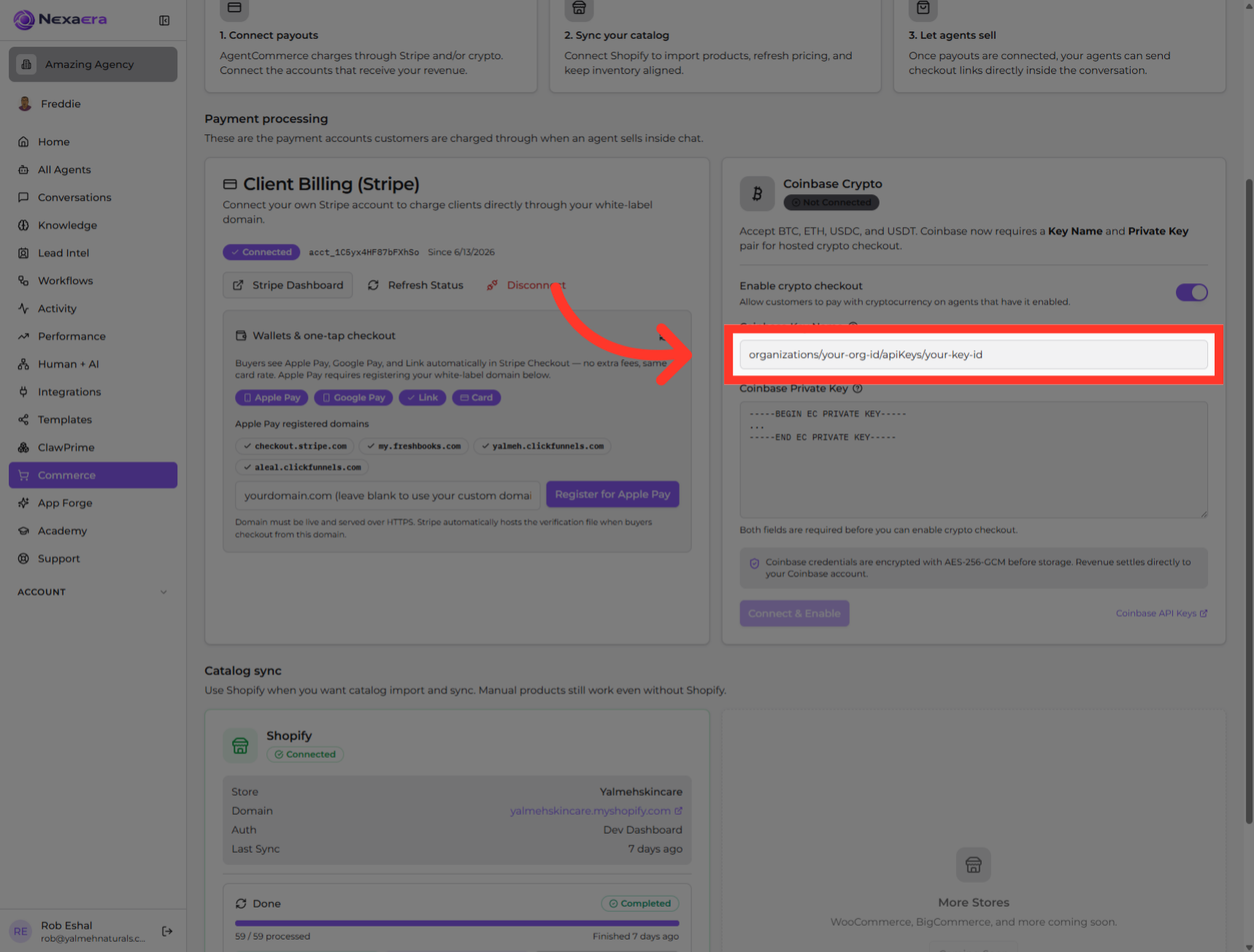
Task: Toggle the Enable crypto checkout switch
Action: (x=1192, y=293)
